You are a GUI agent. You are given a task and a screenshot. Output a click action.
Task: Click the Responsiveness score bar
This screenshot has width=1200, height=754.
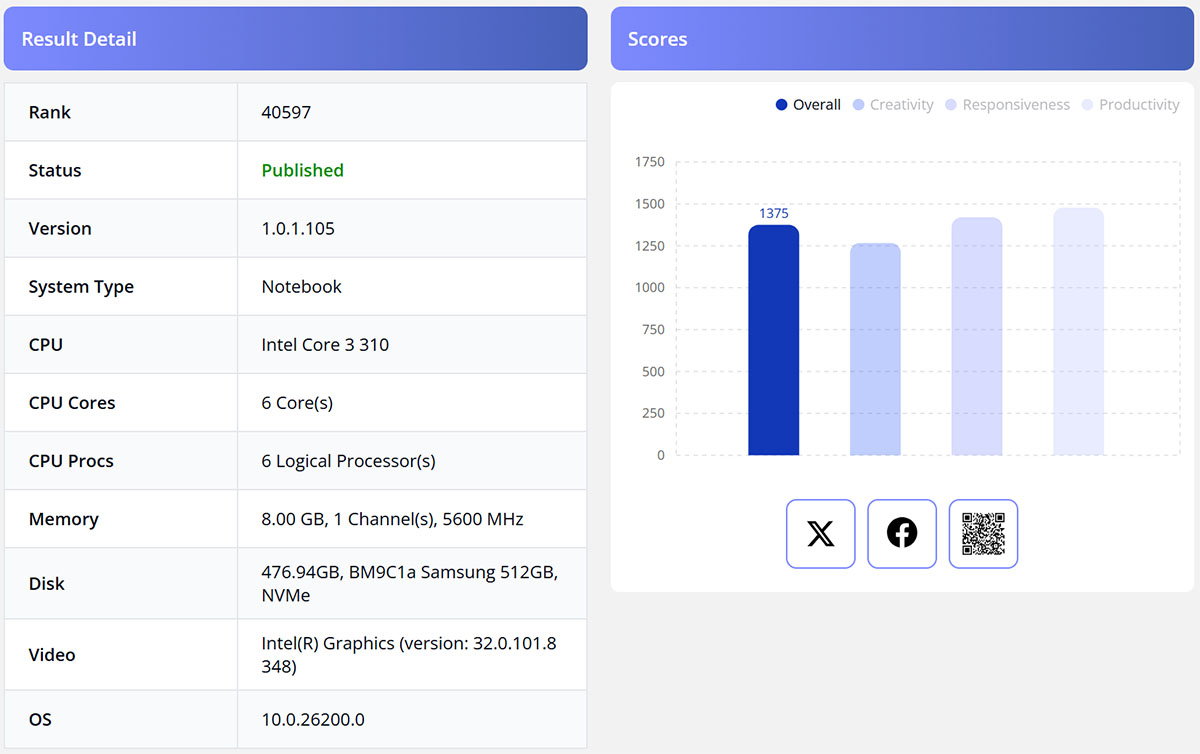(x=976, y=337)
